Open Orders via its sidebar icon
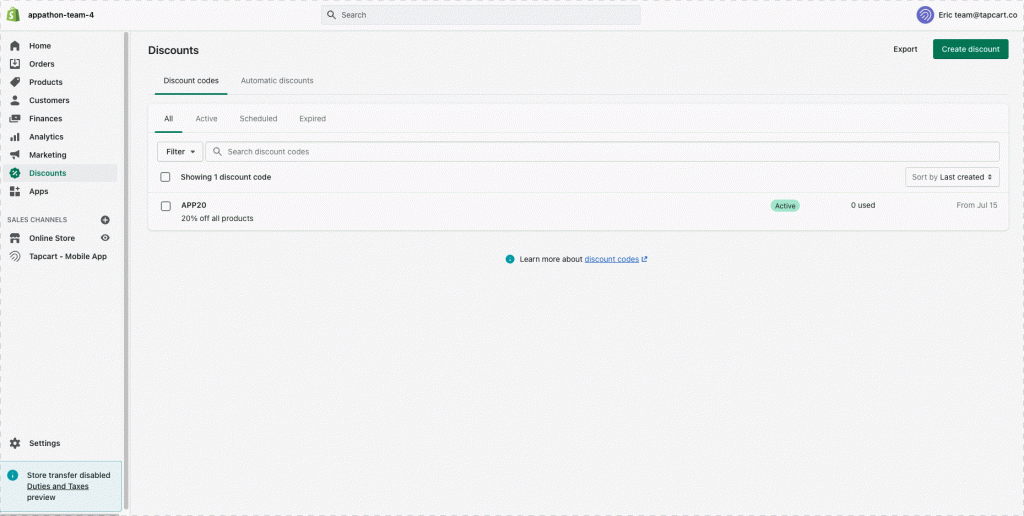 (15, 64)
